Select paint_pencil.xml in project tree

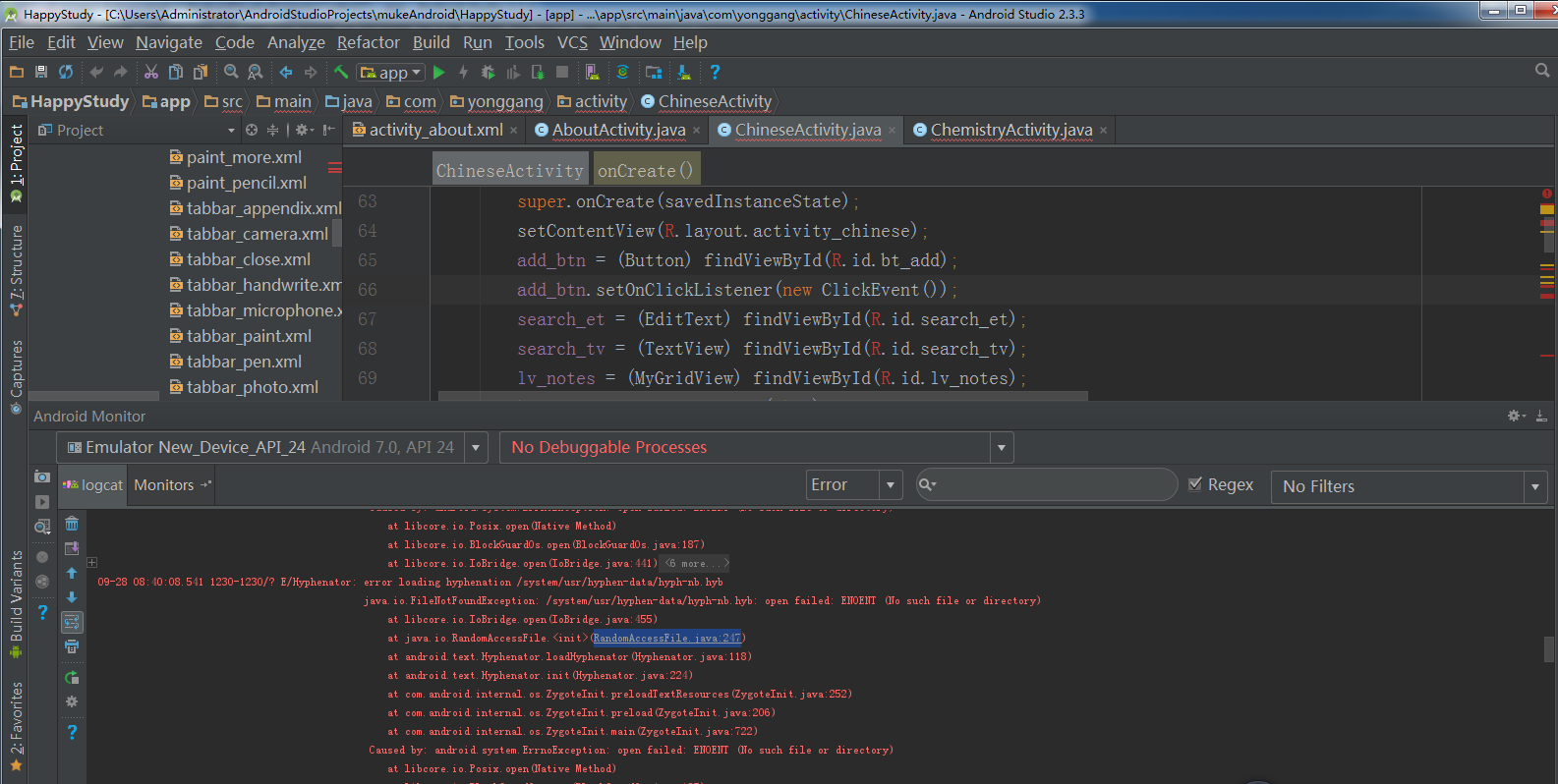tap(238, 183)
